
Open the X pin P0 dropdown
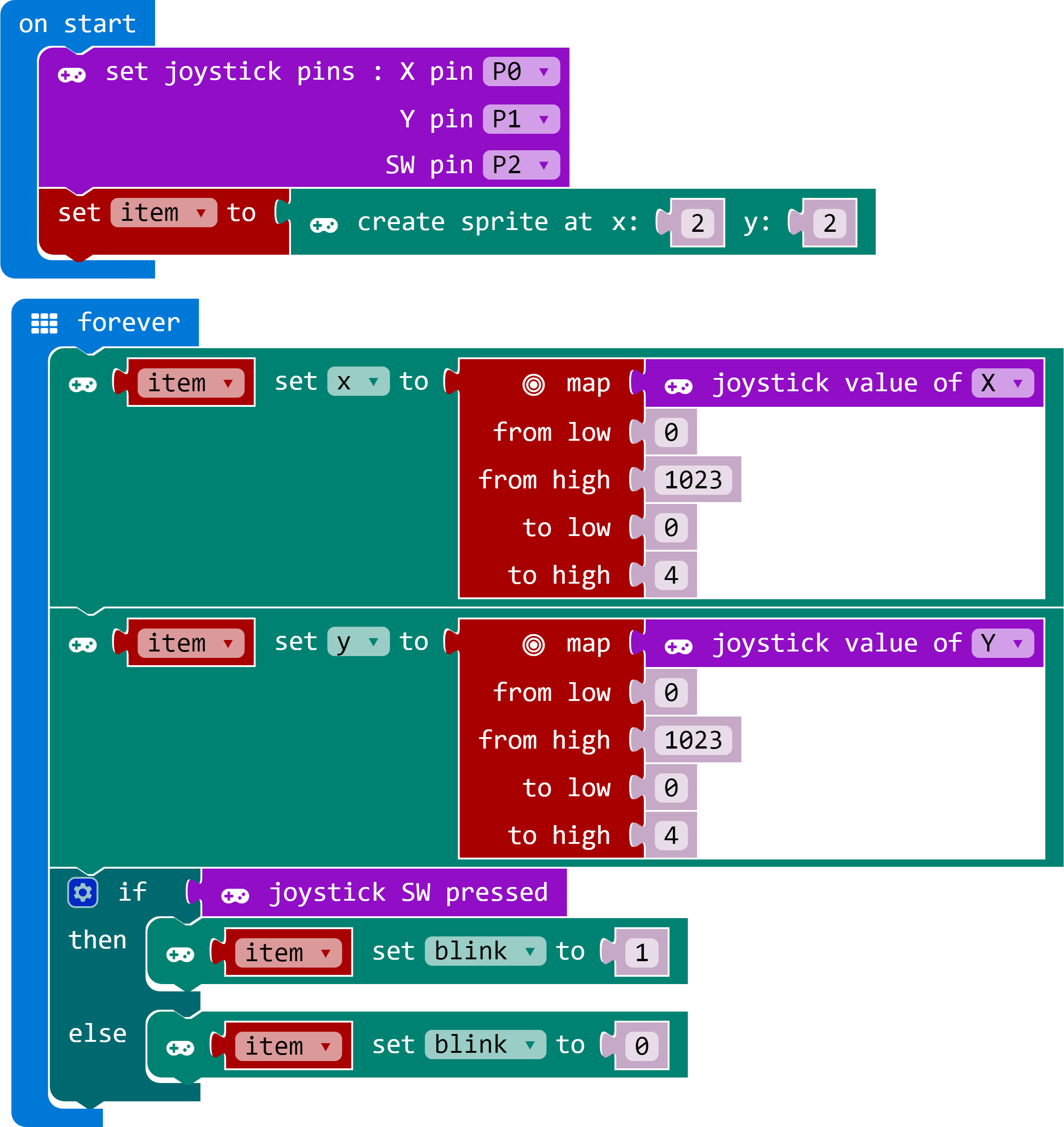521,72
